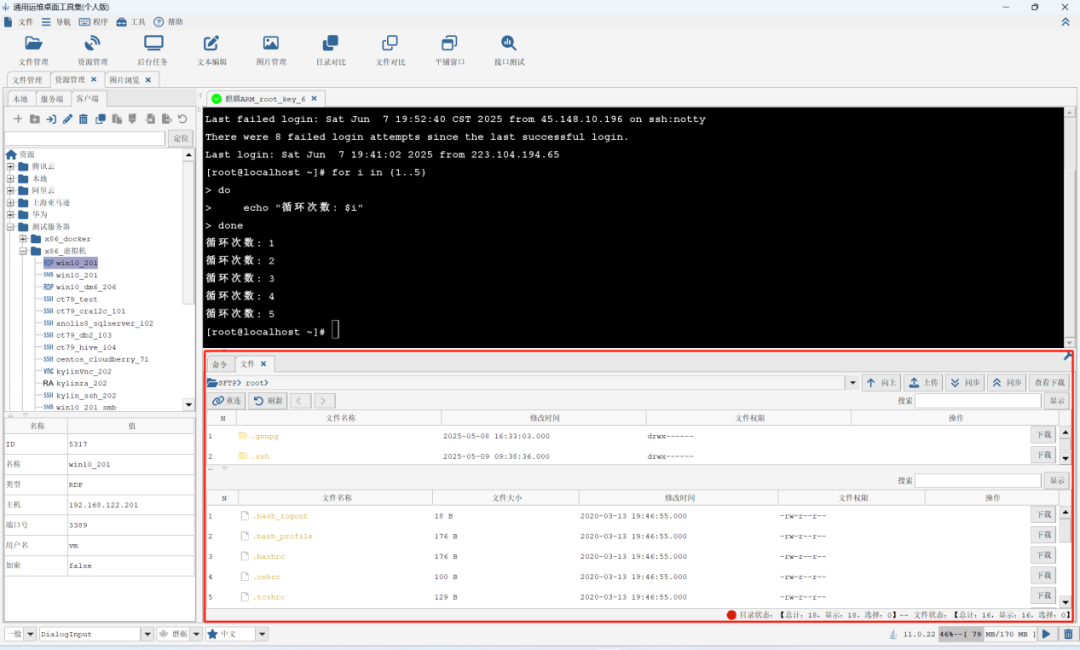This screenshot has height=650, width=1080.
Task: Click 下载 button for .gnupg row
Action: (1044, 434)
